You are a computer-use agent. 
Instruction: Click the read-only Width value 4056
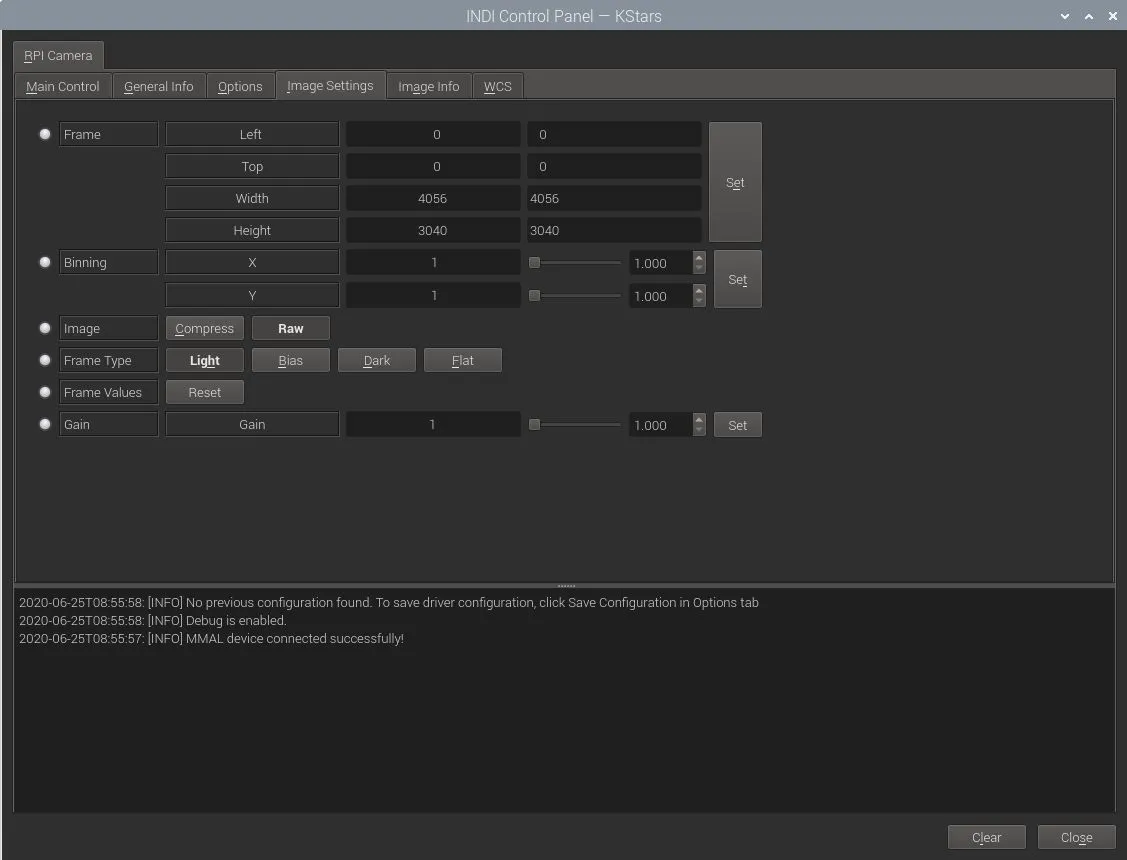pyautogui.click(x=433, y=198)
